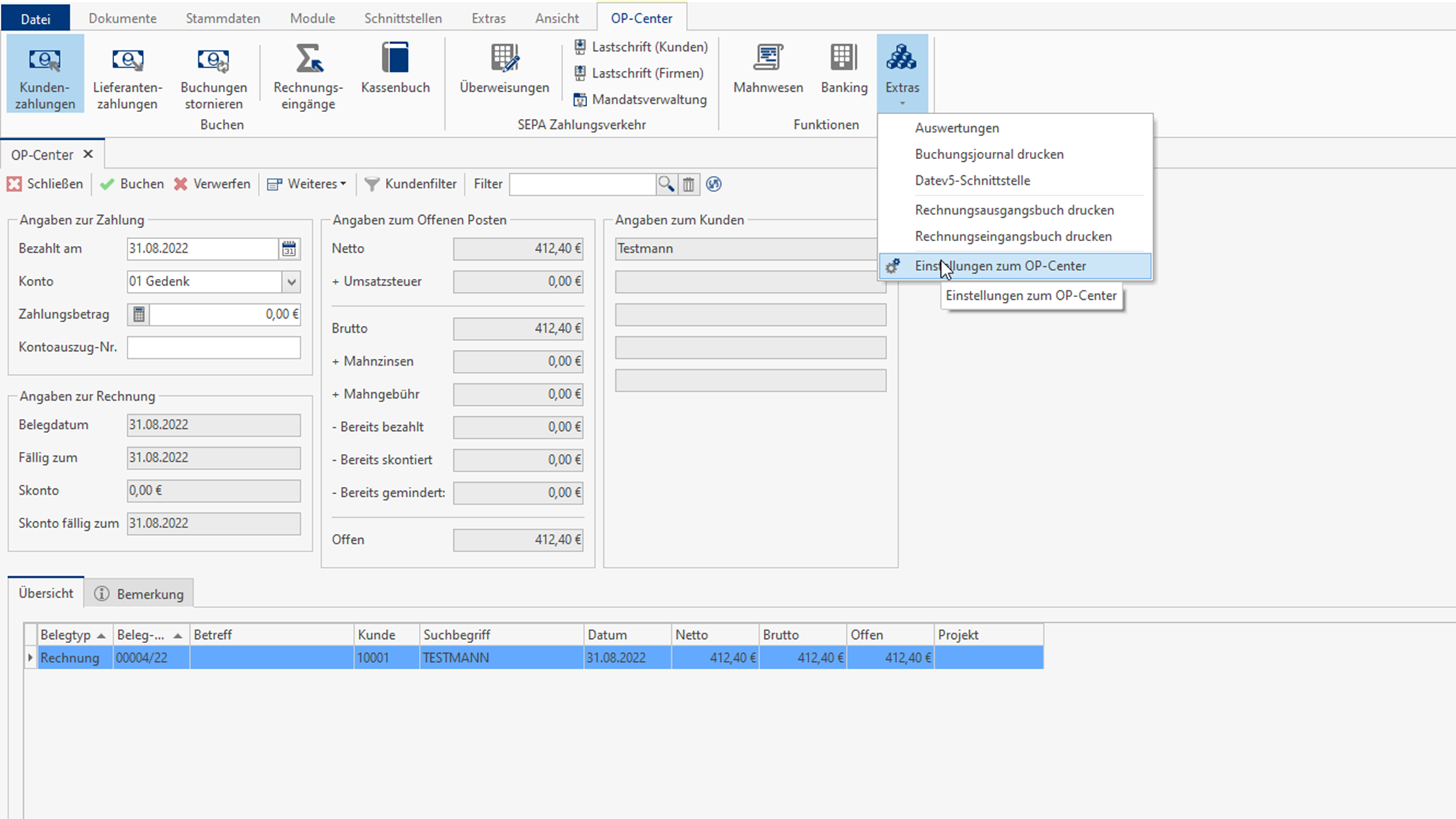Click the Kundenfilter button
This screenshot has width=1456, height=819.
(411, 184)
